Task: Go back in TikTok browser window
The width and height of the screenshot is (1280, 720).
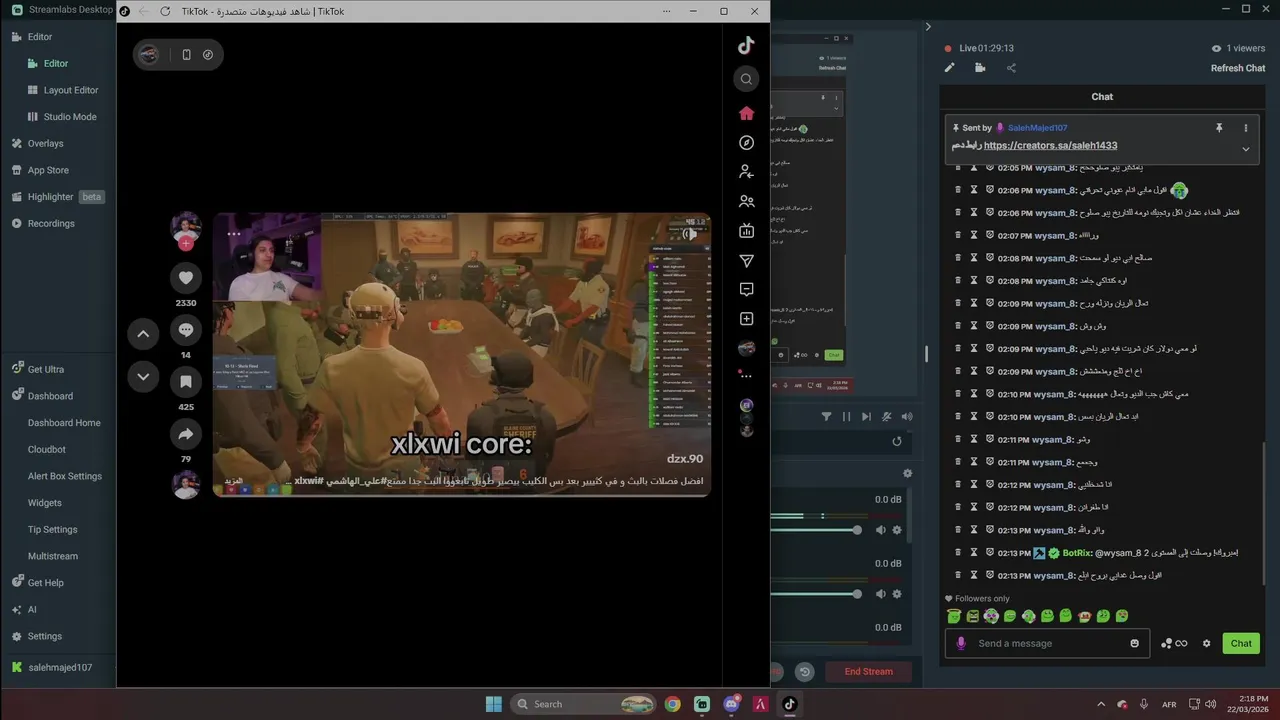Action: pos(143,11)
